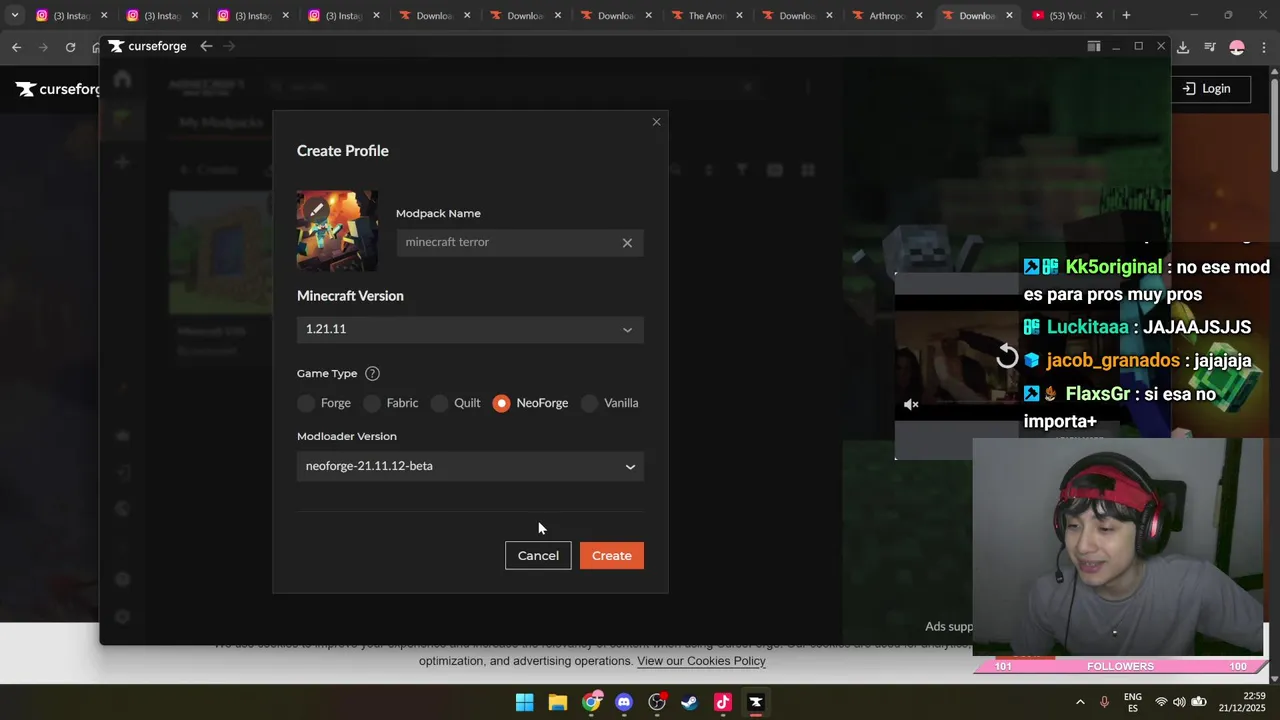Open Discord from the taskbar
The height and width of the screenshot is (720, 1280).
(x=624, y=702)
